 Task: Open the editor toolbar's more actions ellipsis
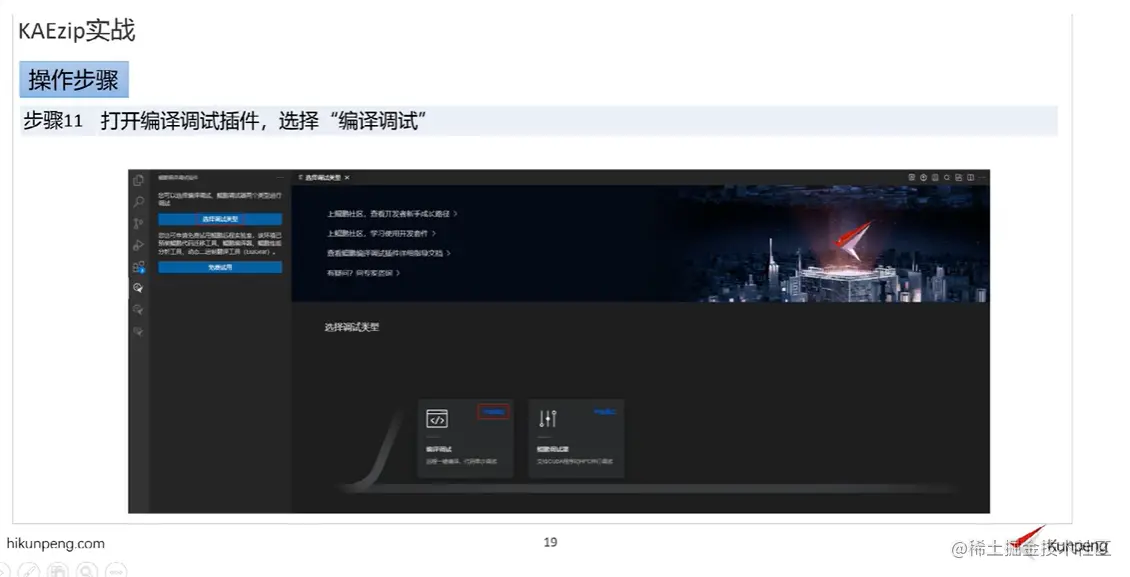tap(982, 177)
